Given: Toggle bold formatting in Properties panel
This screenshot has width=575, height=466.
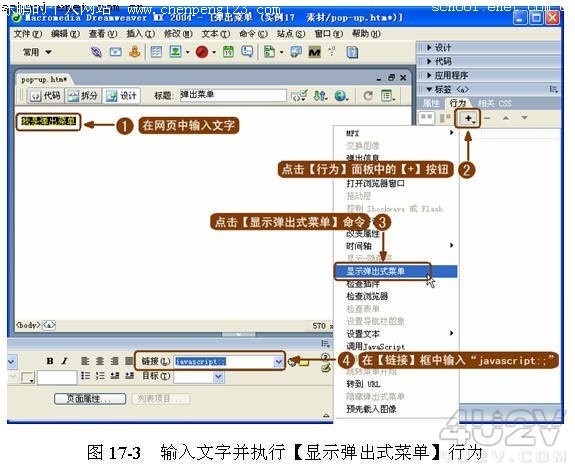Looking at the screenshot, I should click(x=50, y=361).
